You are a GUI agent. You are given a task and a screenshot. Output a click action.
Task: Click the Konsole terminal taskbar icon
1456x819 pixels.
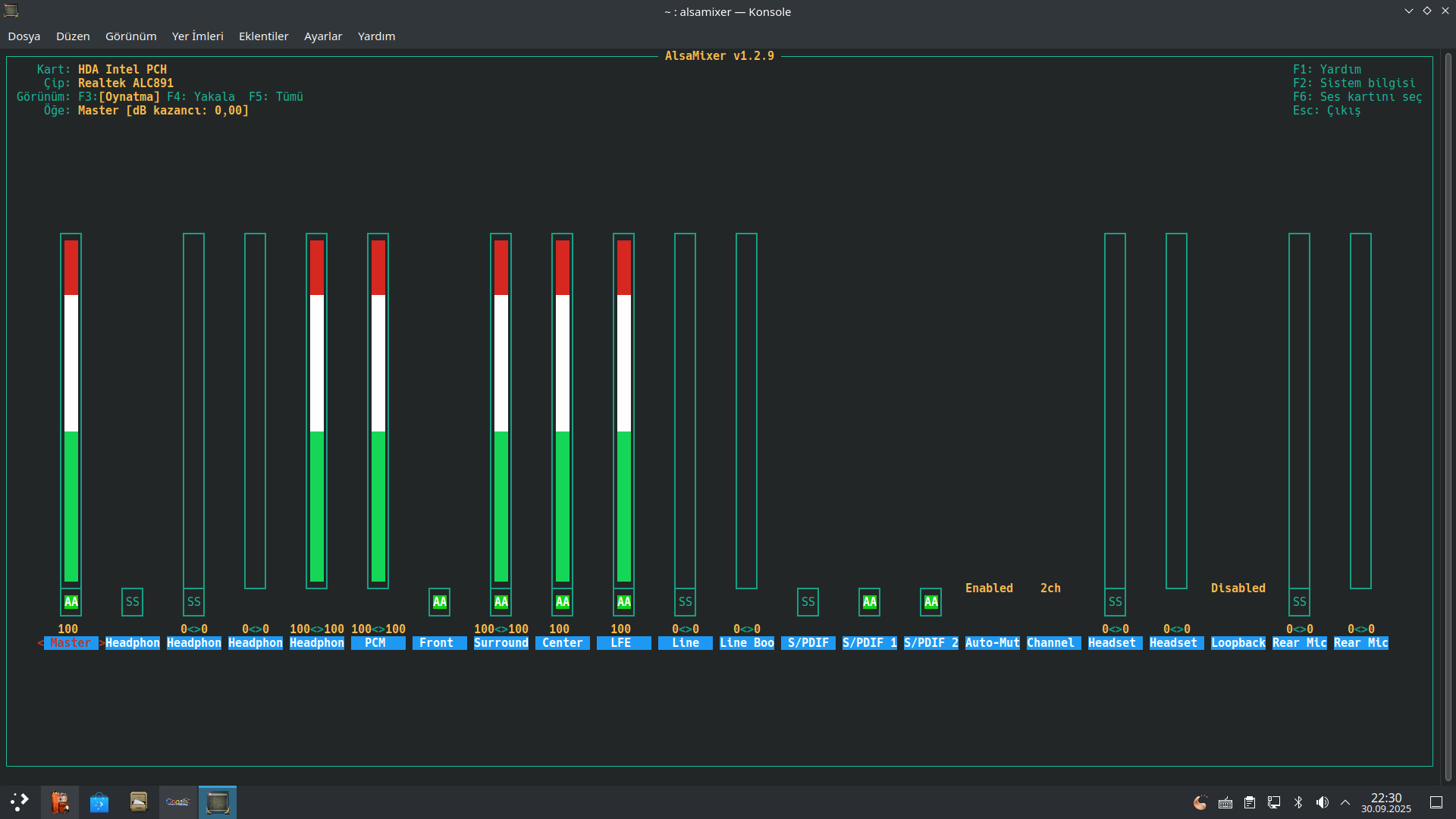pyautogui.click(x=218, y=802)
